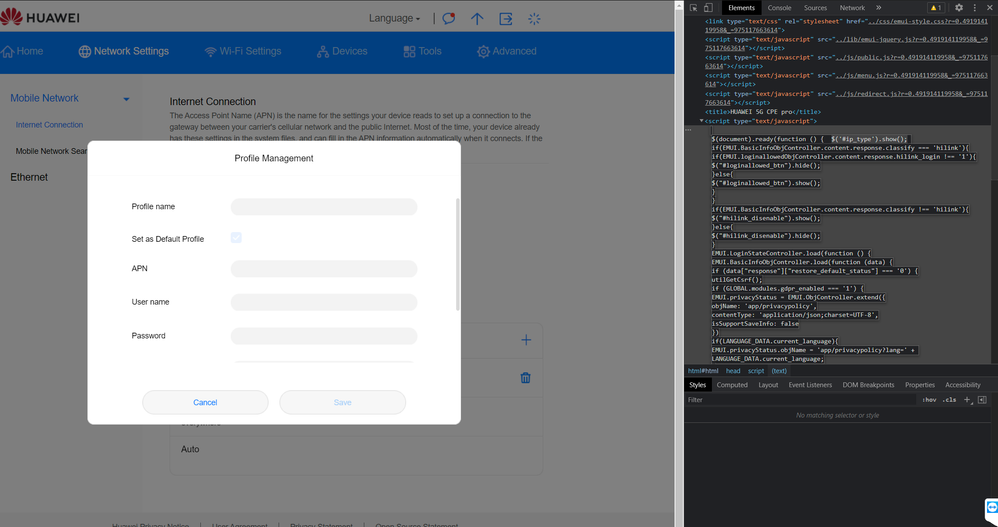Click the Cancel button in Profile Management
Viewport: 998px width, 527px height.
(x=205, y=402)
